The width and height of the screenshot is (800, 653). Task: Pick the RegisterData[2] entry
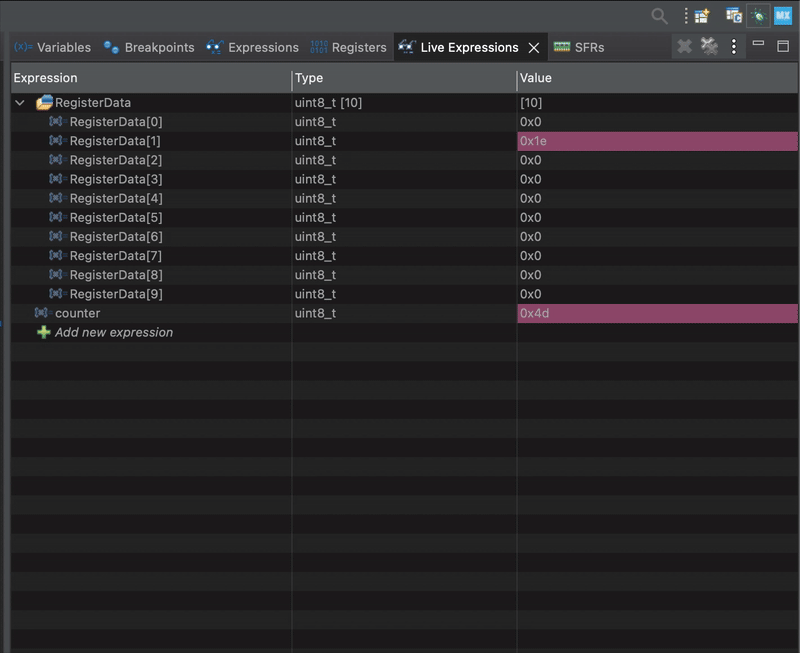404,160
